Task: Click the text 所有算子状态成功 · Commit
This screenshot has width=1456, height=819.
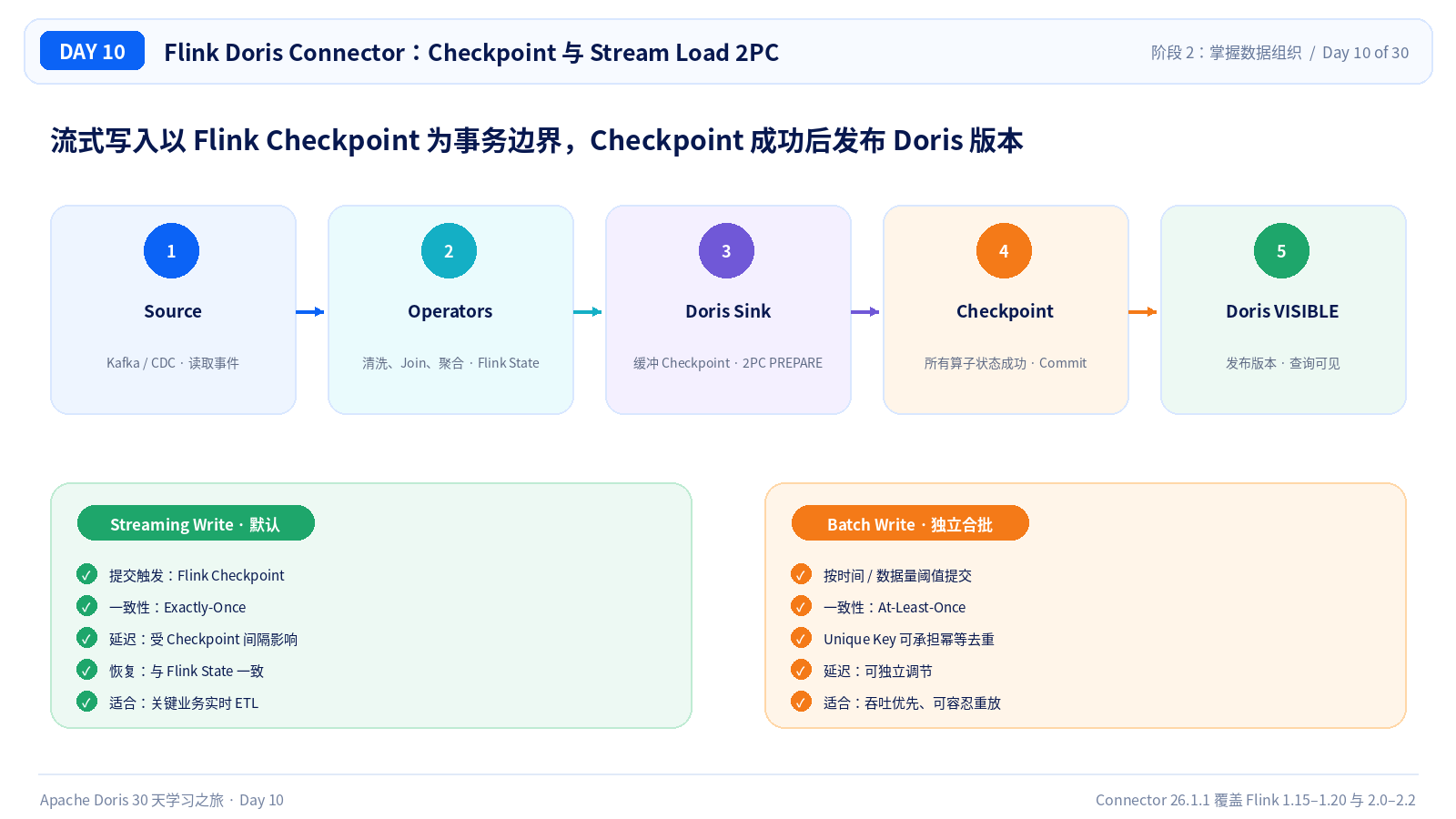Action: (x=1006, y=363)
